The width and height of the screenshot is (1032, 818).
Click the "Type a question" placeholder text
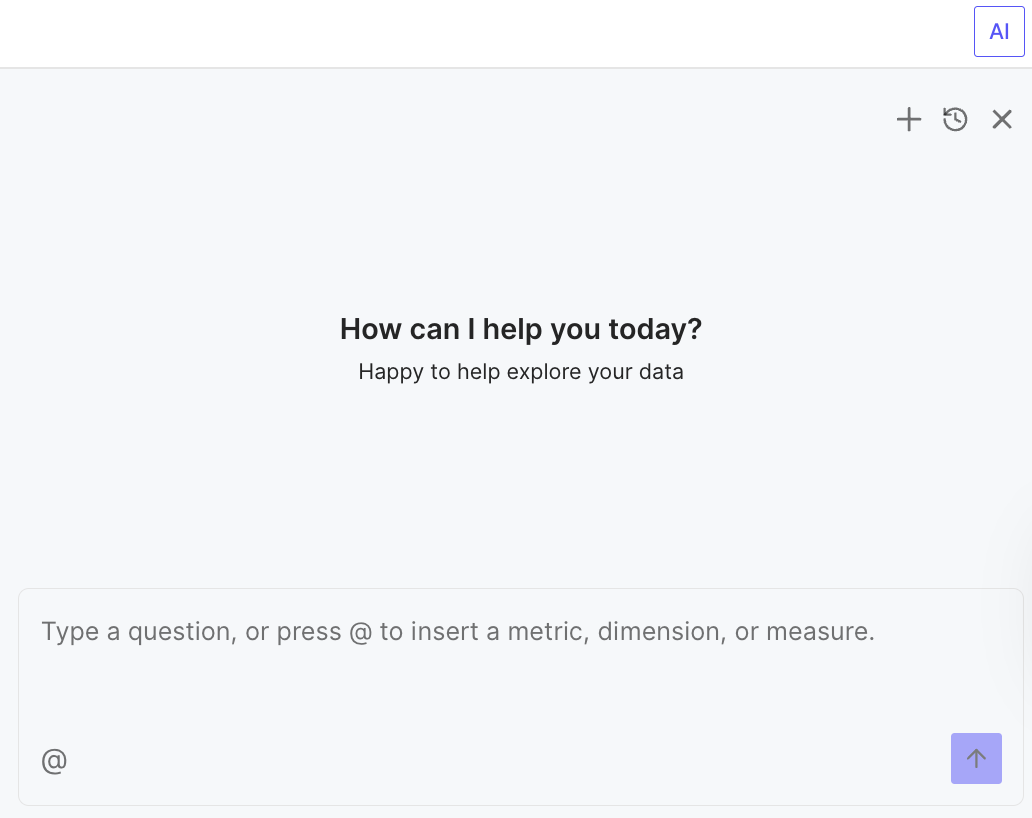(458, 632)
